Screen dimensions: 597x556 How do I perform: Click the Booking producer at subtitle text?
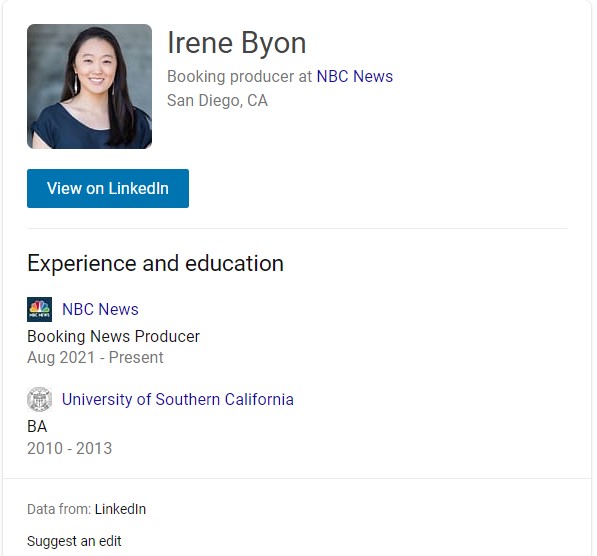(239, 77)
